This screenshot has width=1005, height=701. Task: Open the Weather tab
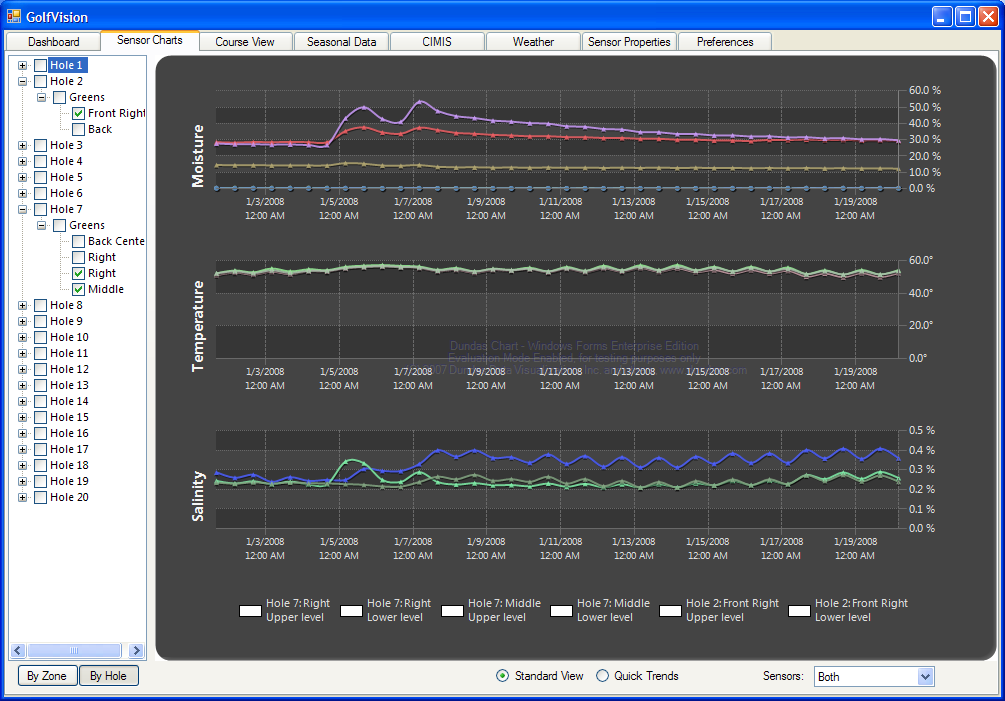[x=533, y=42]
